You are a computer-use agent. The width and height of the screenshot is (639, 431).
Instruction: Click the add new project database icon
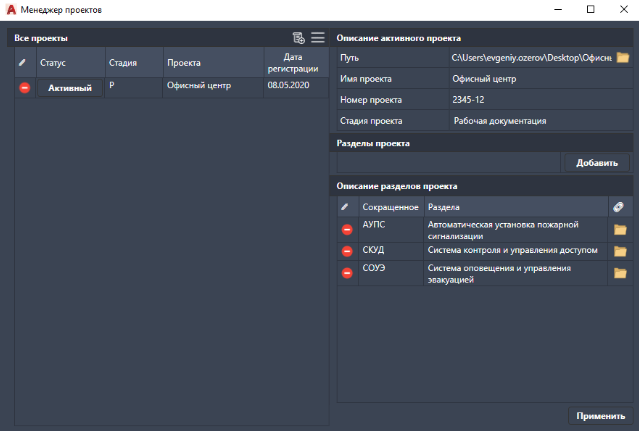tap(299, 38)
